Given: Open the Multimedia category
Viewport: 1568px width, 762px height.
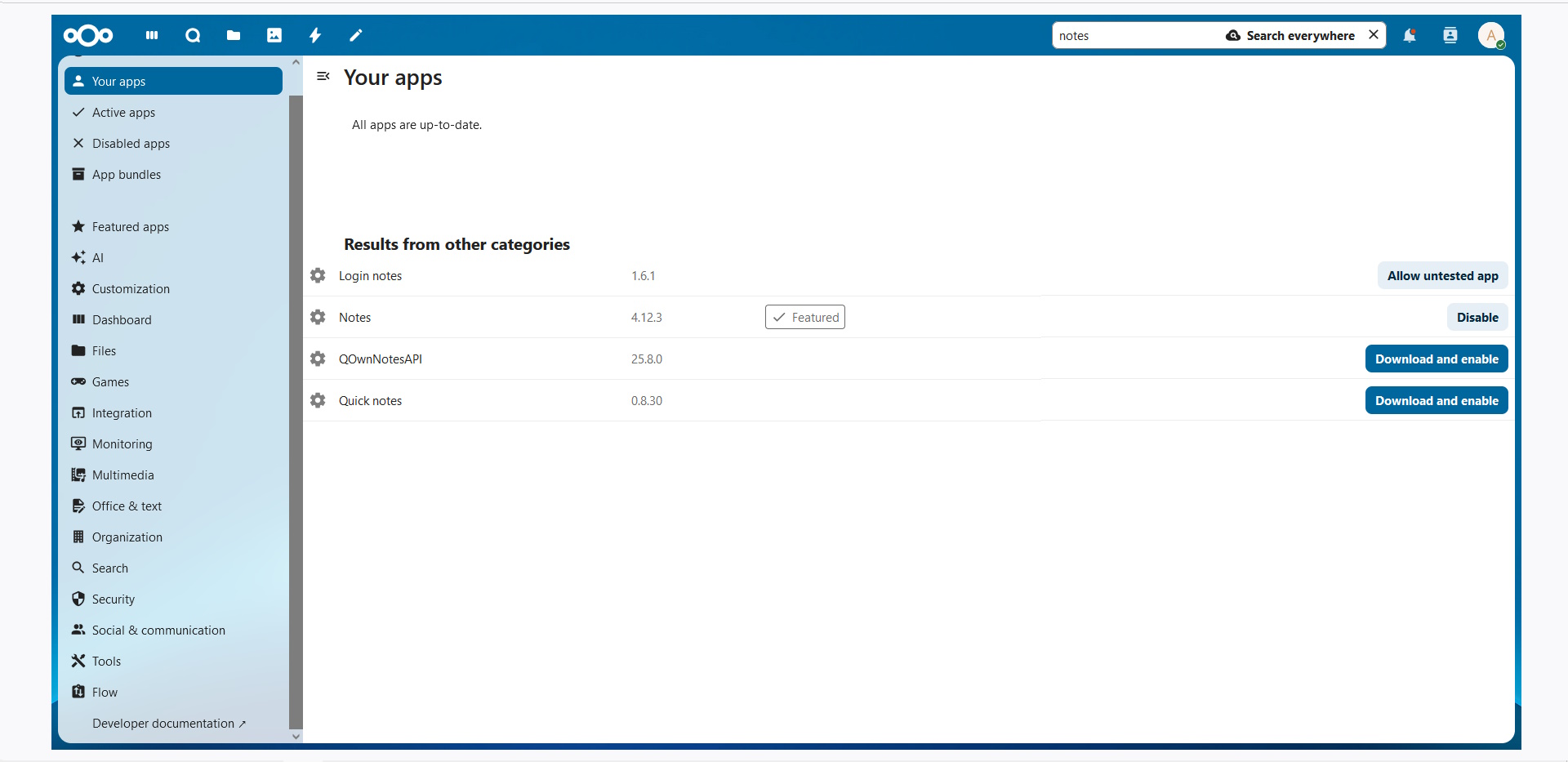Looking at the screenshot, I should (x=173, y=475).
